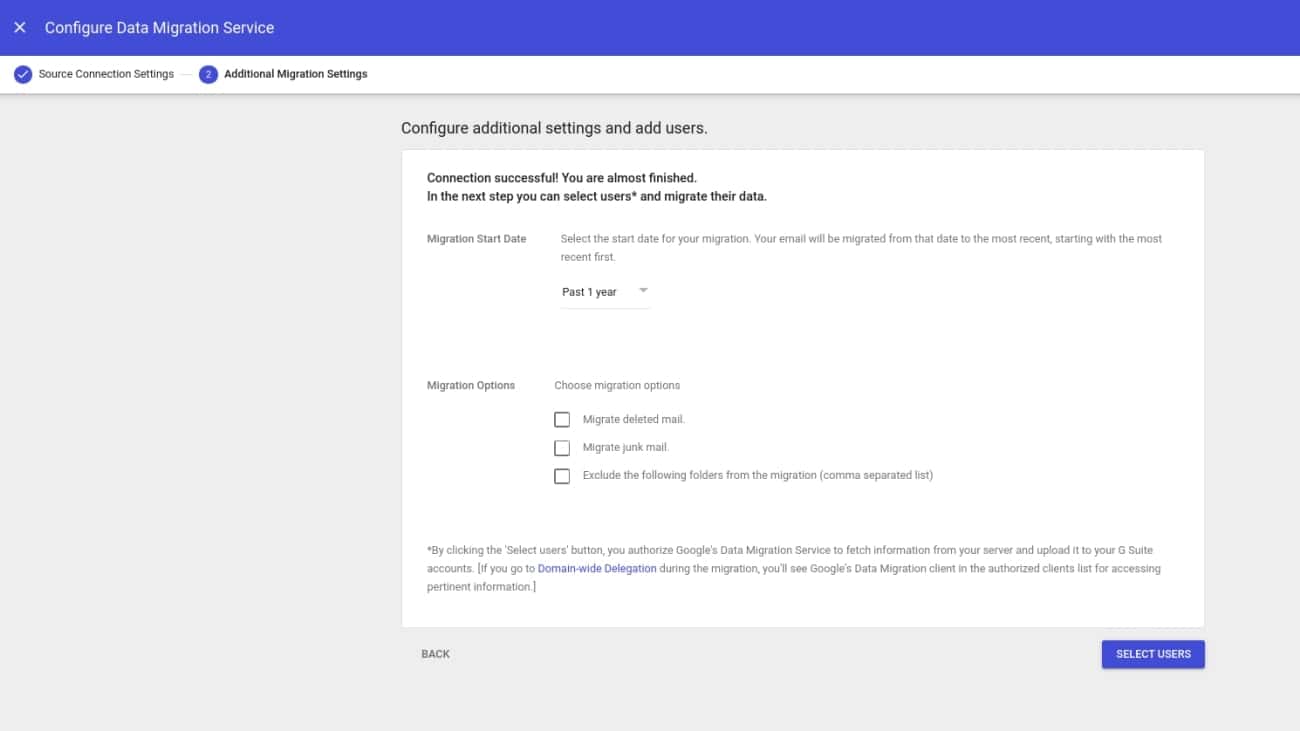
Task: Click the blue checkmark on the completed step
Action: tap(22, 73)
